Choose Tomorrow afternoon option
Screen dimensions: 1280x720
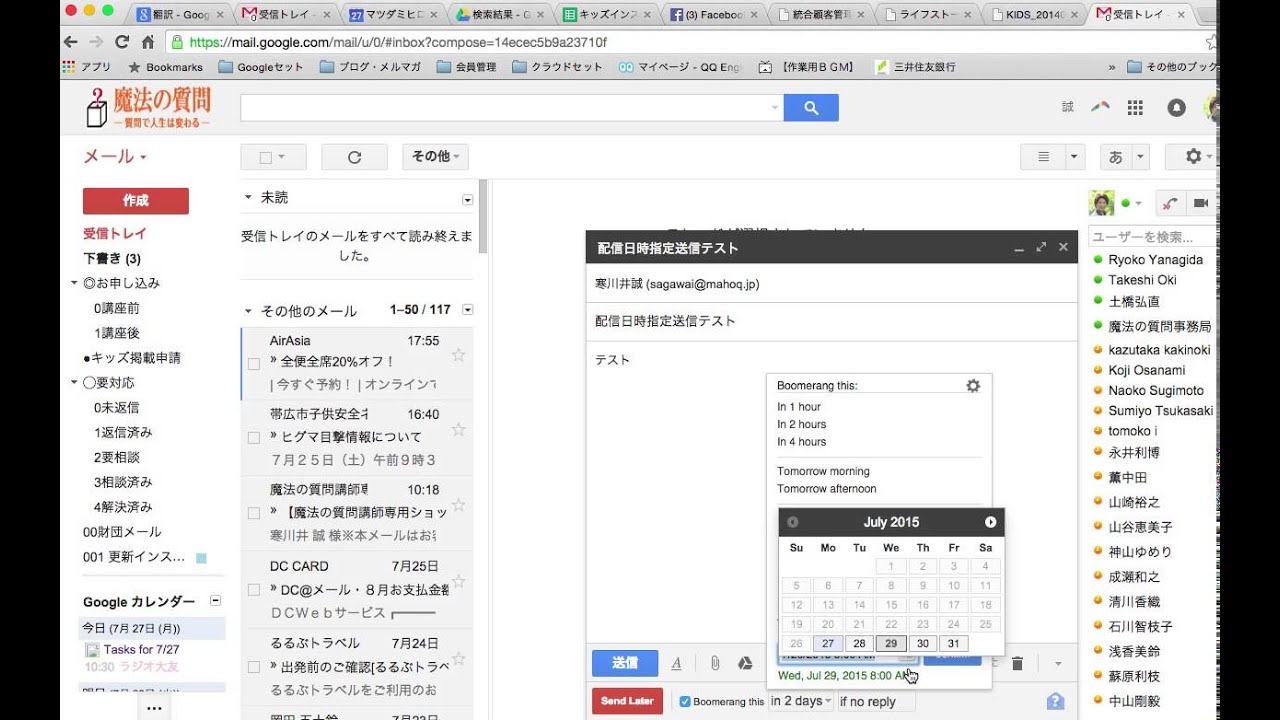(x=827, y=489)
